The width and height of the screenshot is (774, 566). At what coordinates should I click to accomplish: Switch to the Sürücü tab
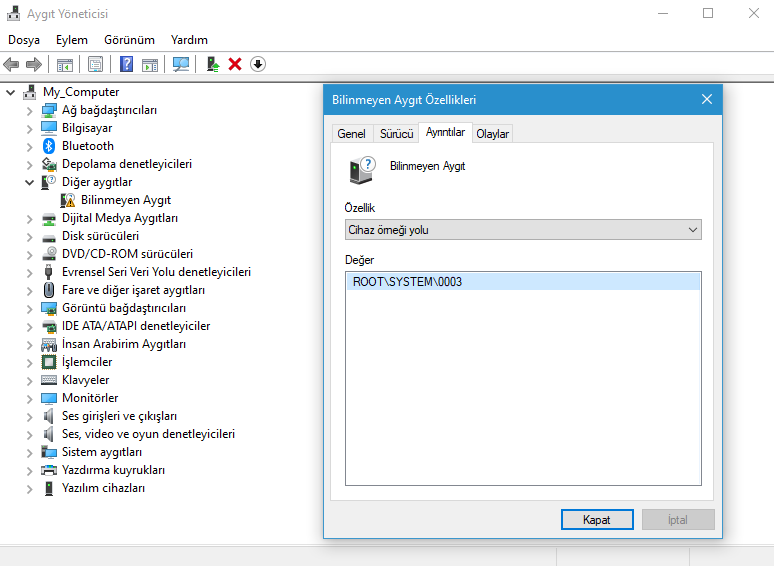tap(396, 134)
